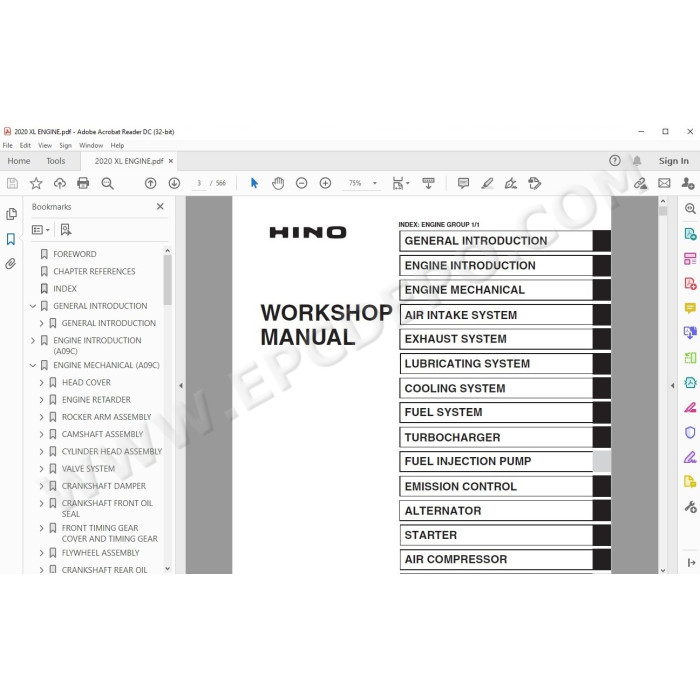Toggle read mode scrolling icon
Viewport: 700px width, 700px height.
coord(428,183)
